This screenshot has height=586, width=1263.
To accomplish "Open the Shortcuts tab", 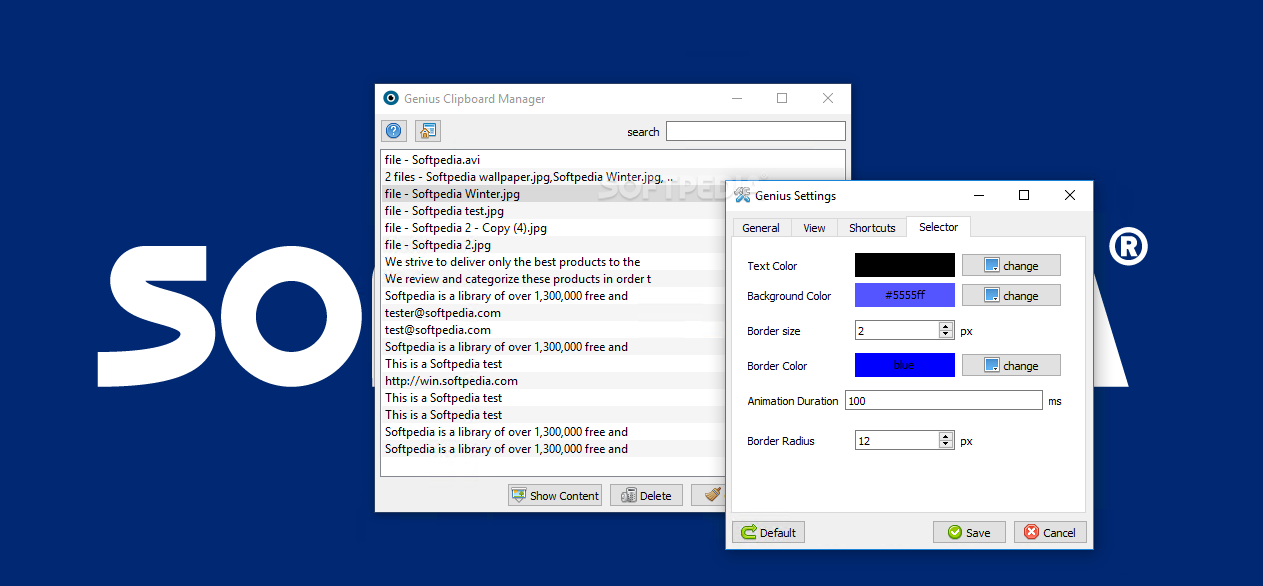I will [872, 228].
